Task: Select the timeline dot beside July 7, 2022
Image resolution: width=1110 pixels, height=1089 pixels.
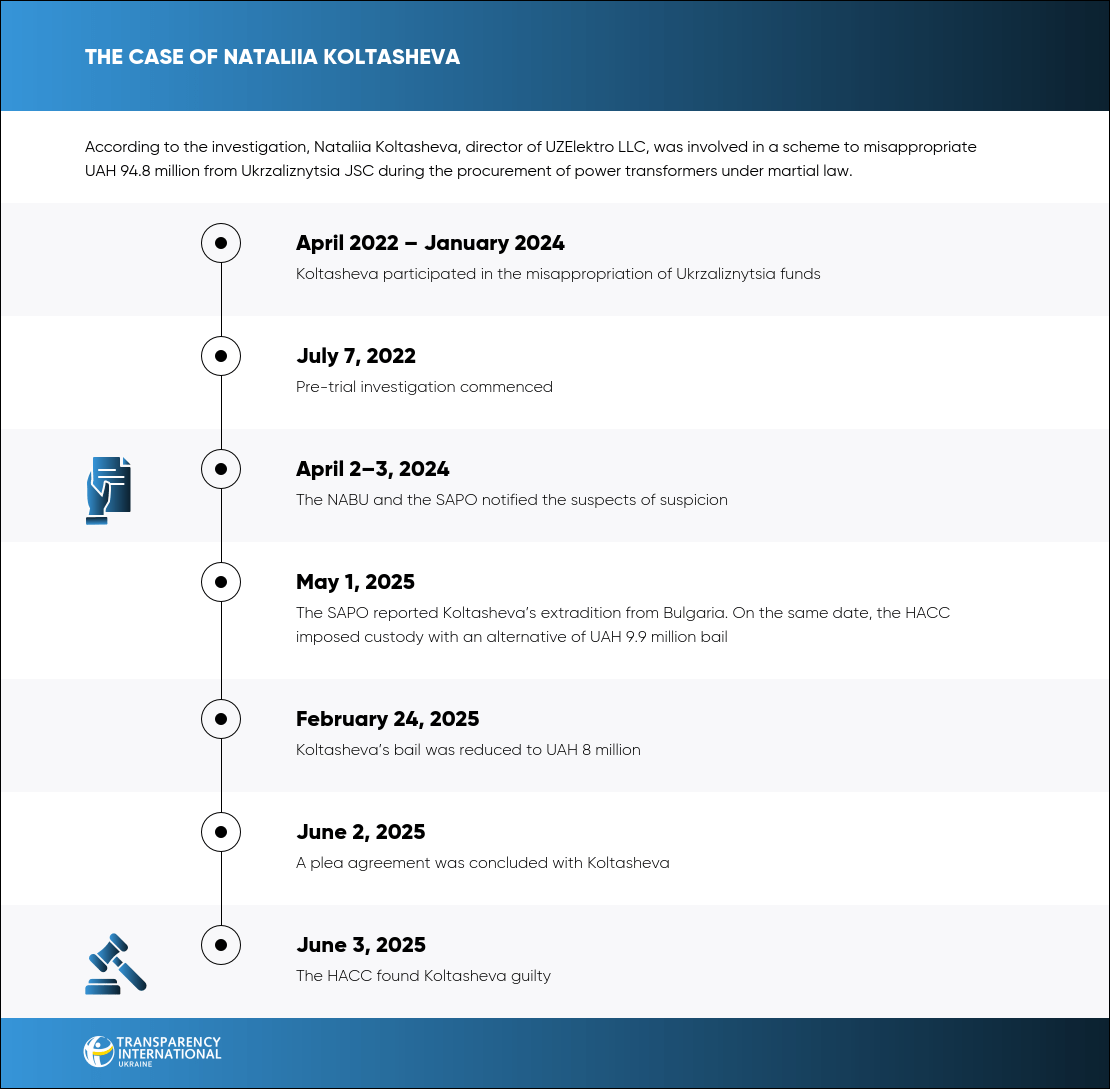Action: coord(221,356)
